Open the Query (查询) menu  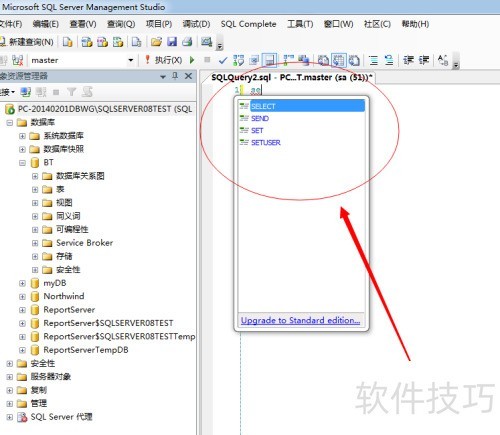point(121,24)
